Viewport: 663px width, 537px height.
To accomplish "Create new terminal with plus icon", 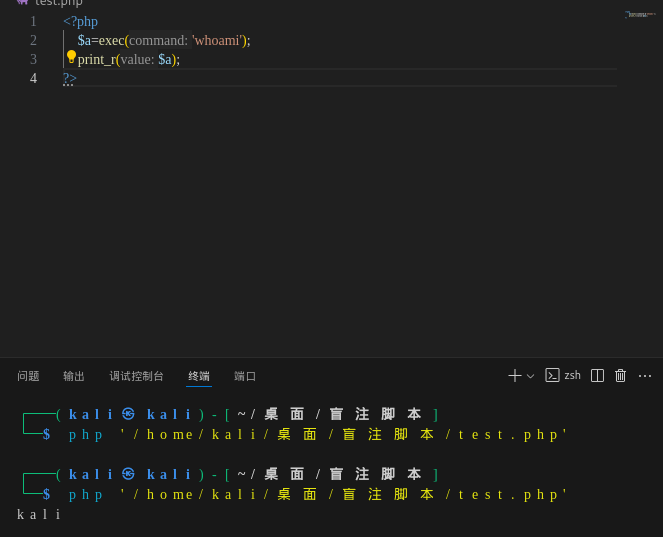I will [515, 375].
